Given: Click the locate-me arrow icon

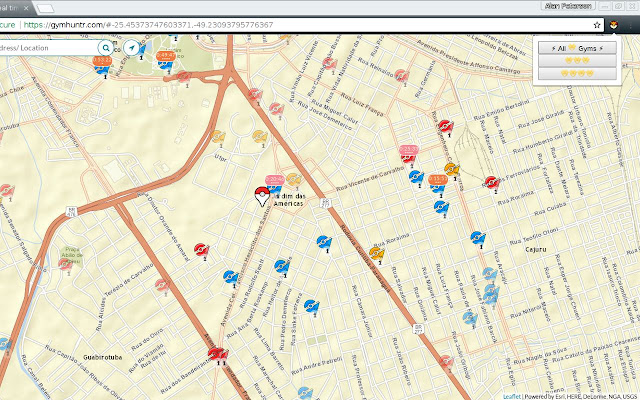Looking at the screenshot, I should coord(131,48).
